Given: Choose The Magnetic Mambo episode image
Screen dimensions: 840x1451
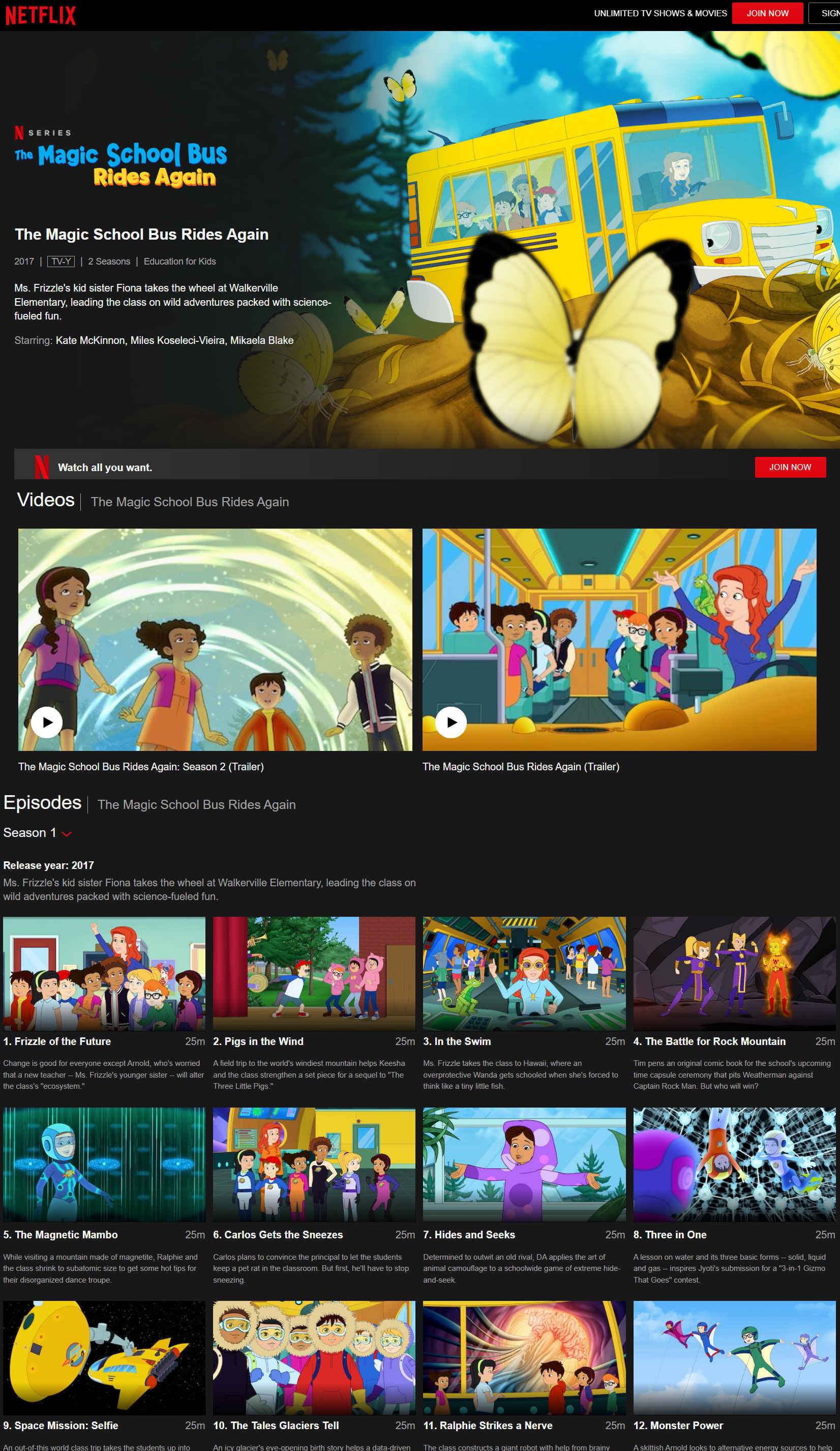Looking at the screenshot, I should point(104,1164).
